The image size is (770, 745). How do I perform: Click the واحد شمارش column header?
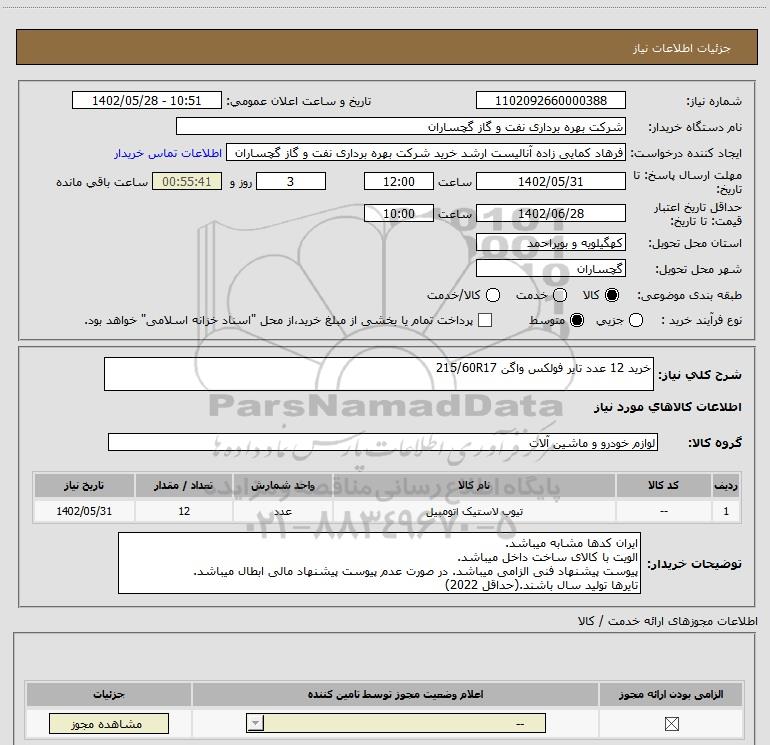283,485
